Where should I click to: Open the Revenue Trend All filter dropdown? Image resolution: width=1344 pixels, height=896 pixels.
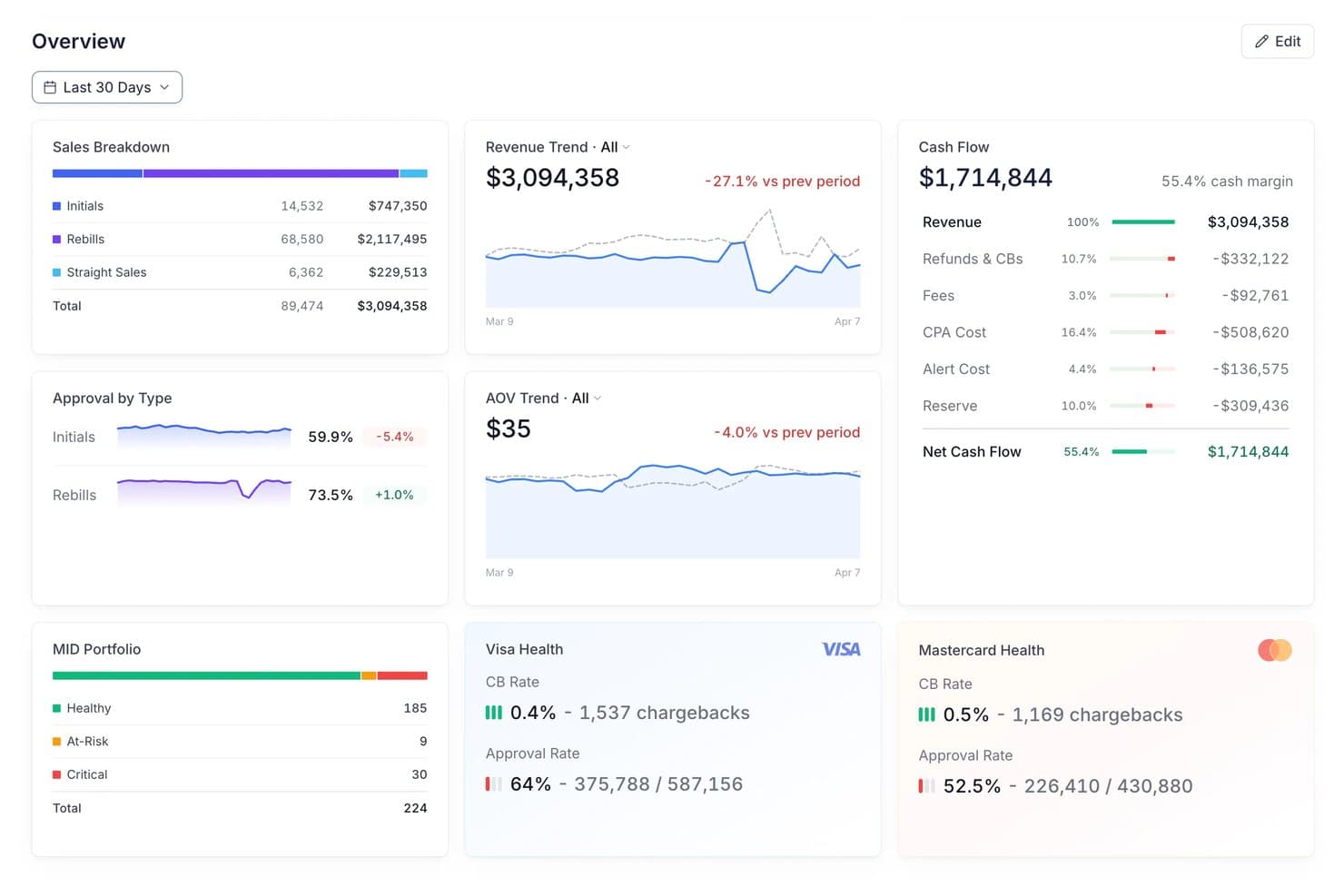pyautogui.click(x=616, y=147)
